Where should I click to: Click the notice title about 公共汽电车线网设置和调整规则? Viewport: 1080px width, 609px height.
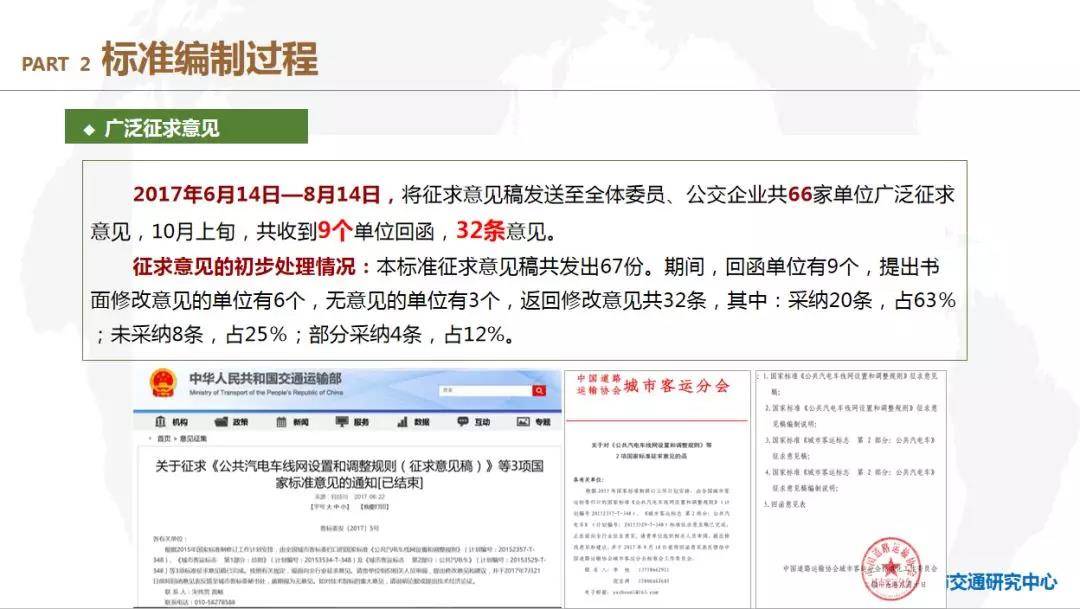(349, 473)
